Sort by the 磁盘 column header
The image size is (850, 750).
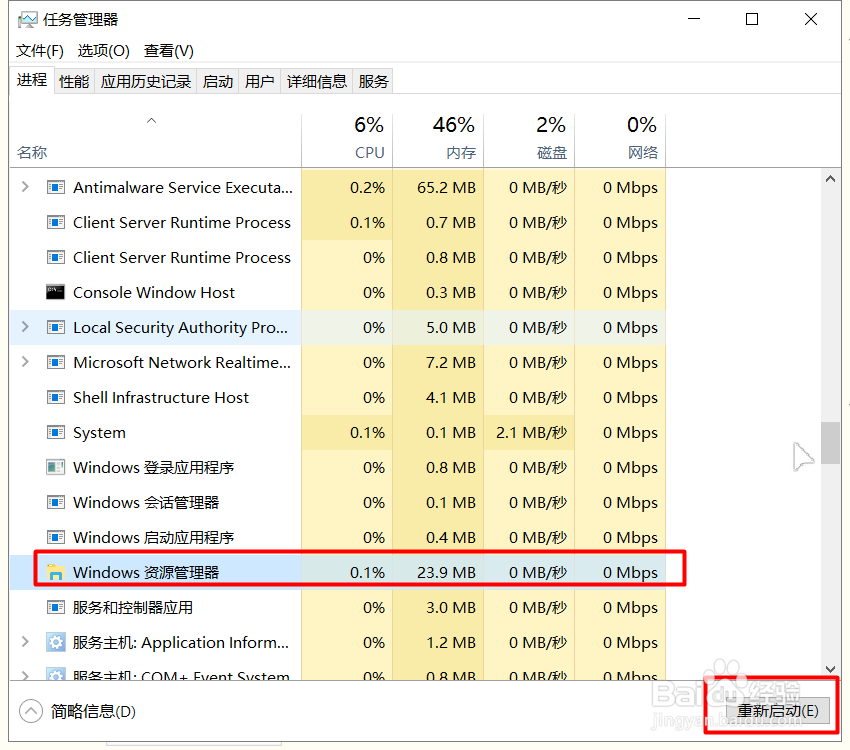coord(529,140)
